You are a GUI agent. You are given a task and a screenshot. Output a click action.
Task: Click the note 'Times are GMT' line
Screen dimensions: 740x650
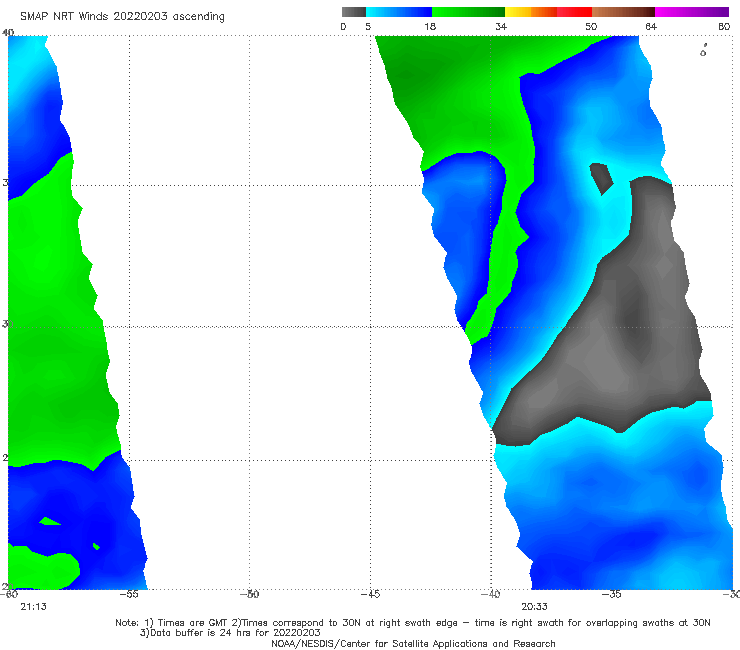click(x=412, y=623)
